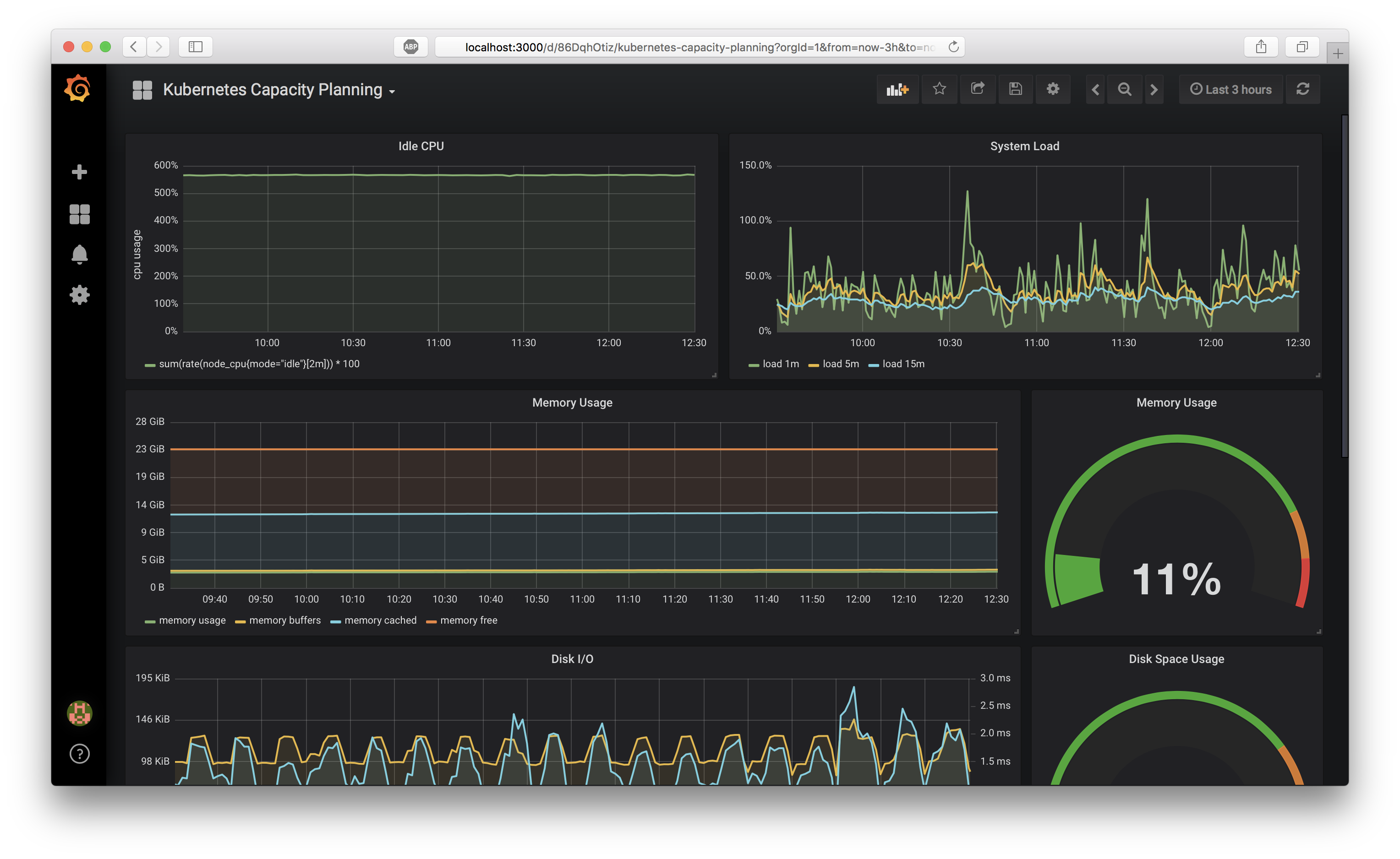1400x859 pixels.
Task: Toggle the load 15m legend entry
Action: click(x=903, y=364)
